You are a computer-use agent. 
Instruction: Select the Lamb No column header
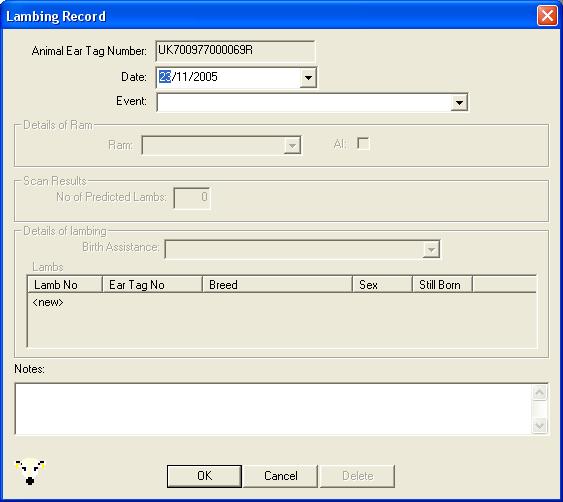pos(65,285)
